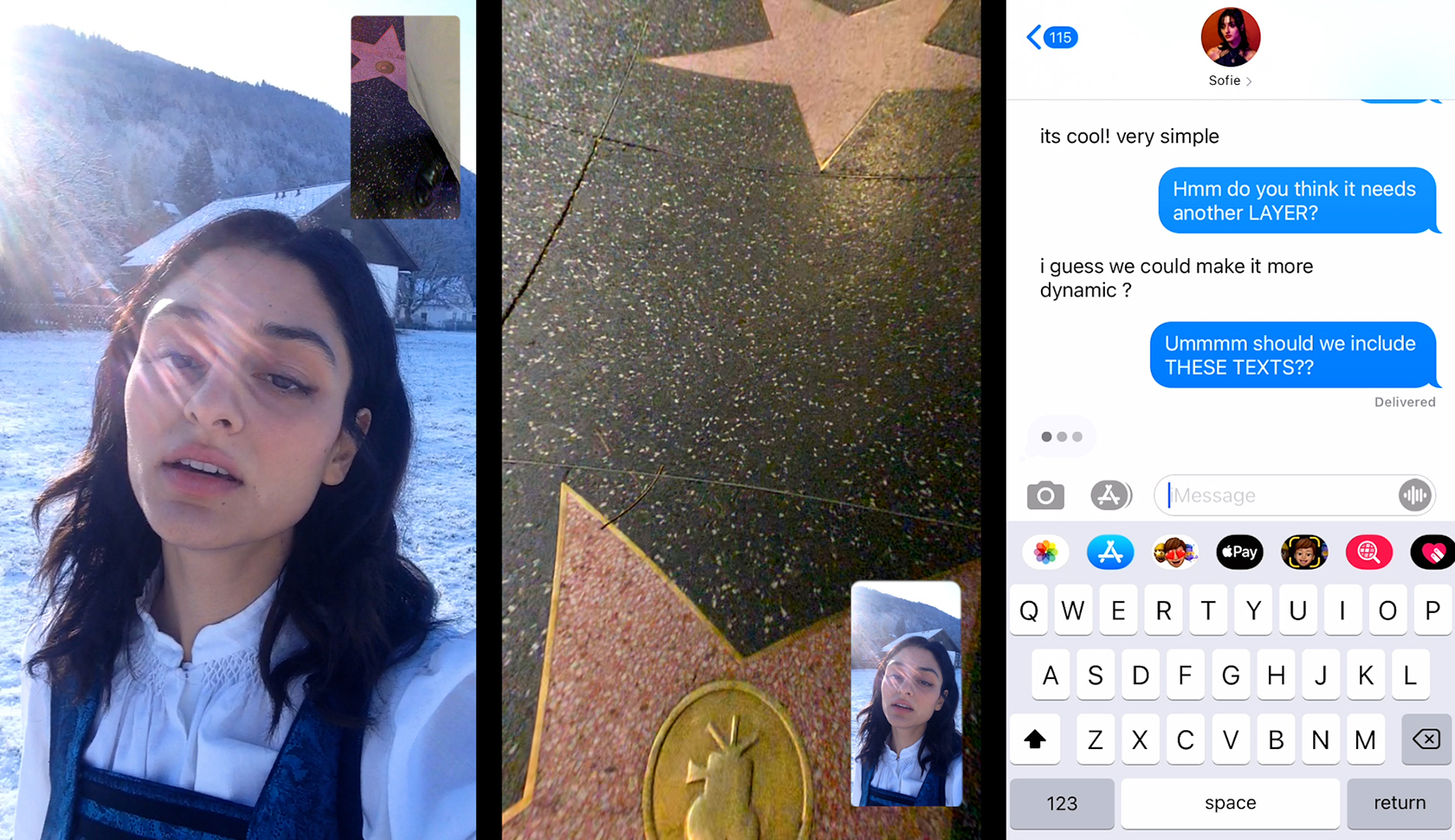The height and width of the screenshot is (840, 1455).
Task: Tap the L key
Action: pyautogui.click(x=1410, y=675)
